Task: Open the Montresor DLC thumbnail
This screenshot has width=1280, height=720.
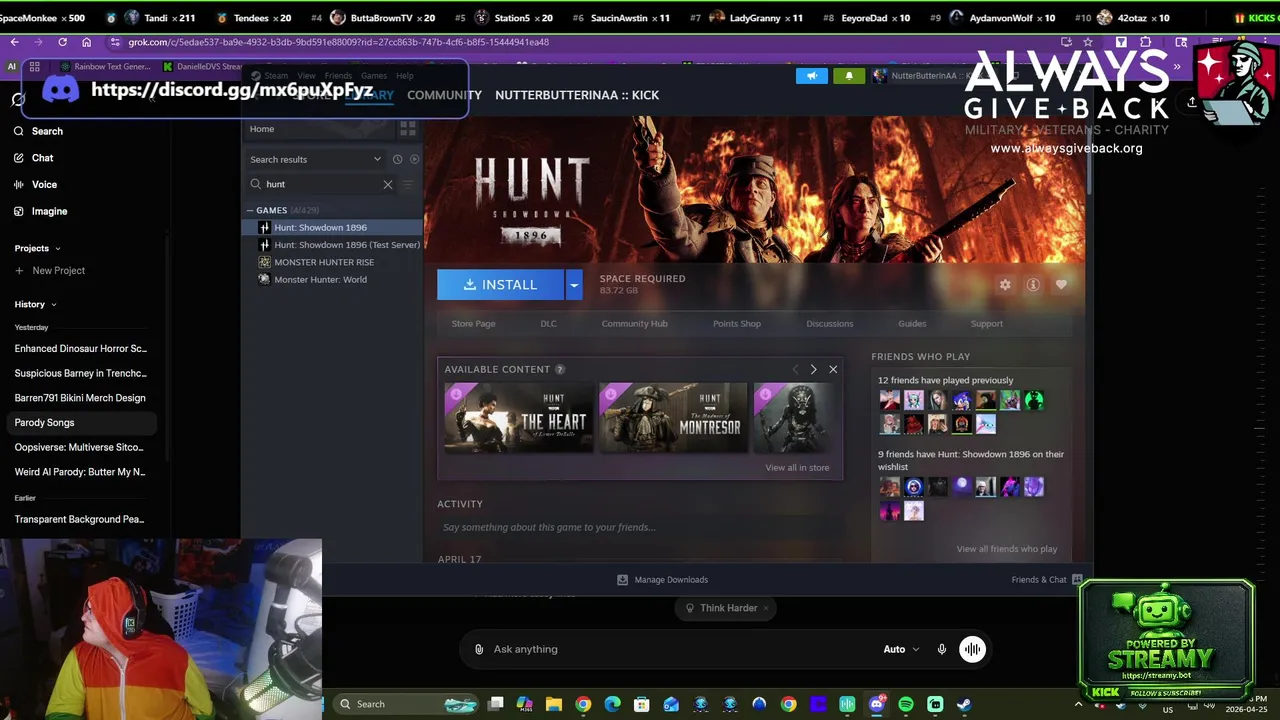Action: (673, 418)
